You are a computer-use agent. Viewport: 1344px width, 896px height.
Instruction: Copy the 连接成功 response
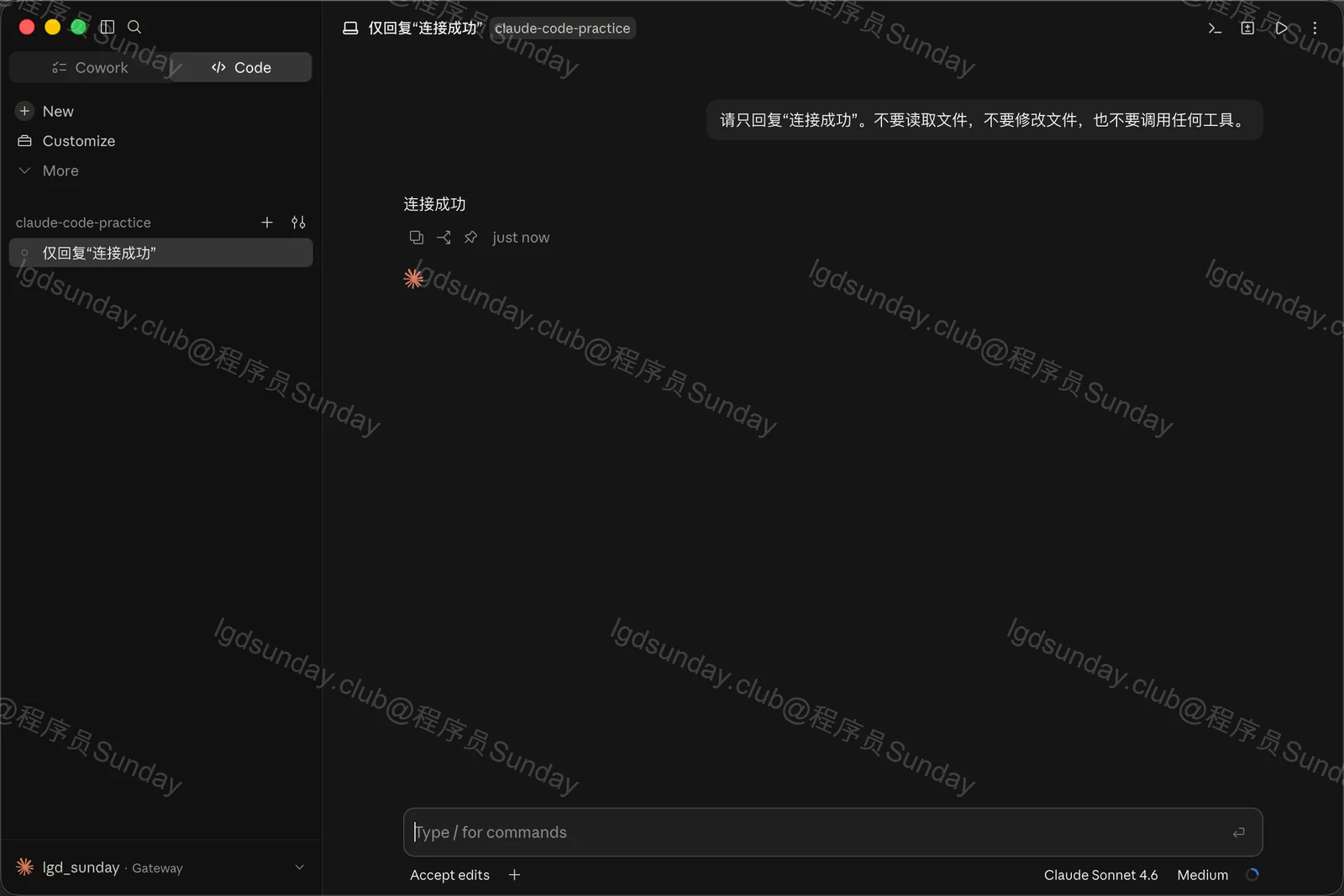tap(416, 238)
